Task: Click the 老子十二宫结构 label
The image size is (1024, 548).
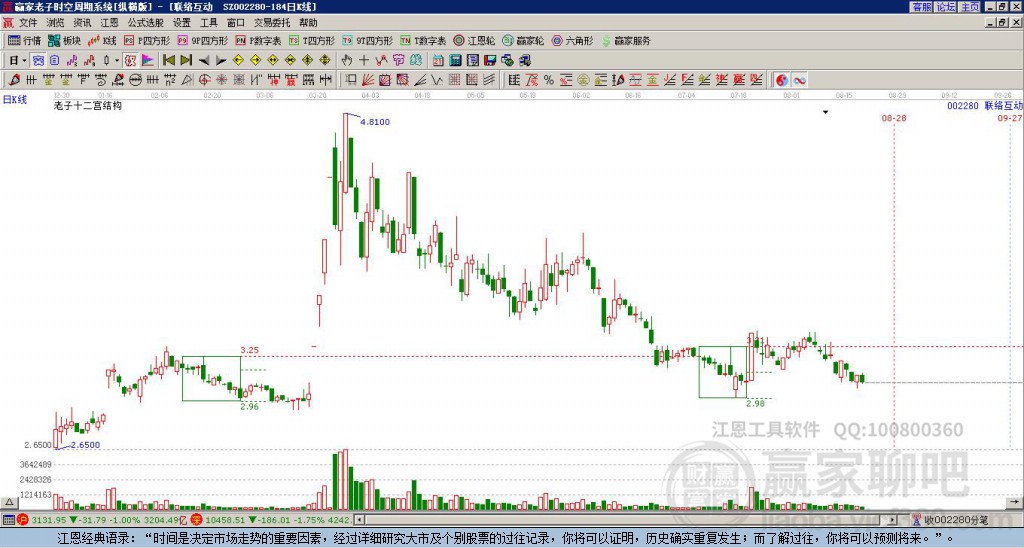Action: click(88, 106)
